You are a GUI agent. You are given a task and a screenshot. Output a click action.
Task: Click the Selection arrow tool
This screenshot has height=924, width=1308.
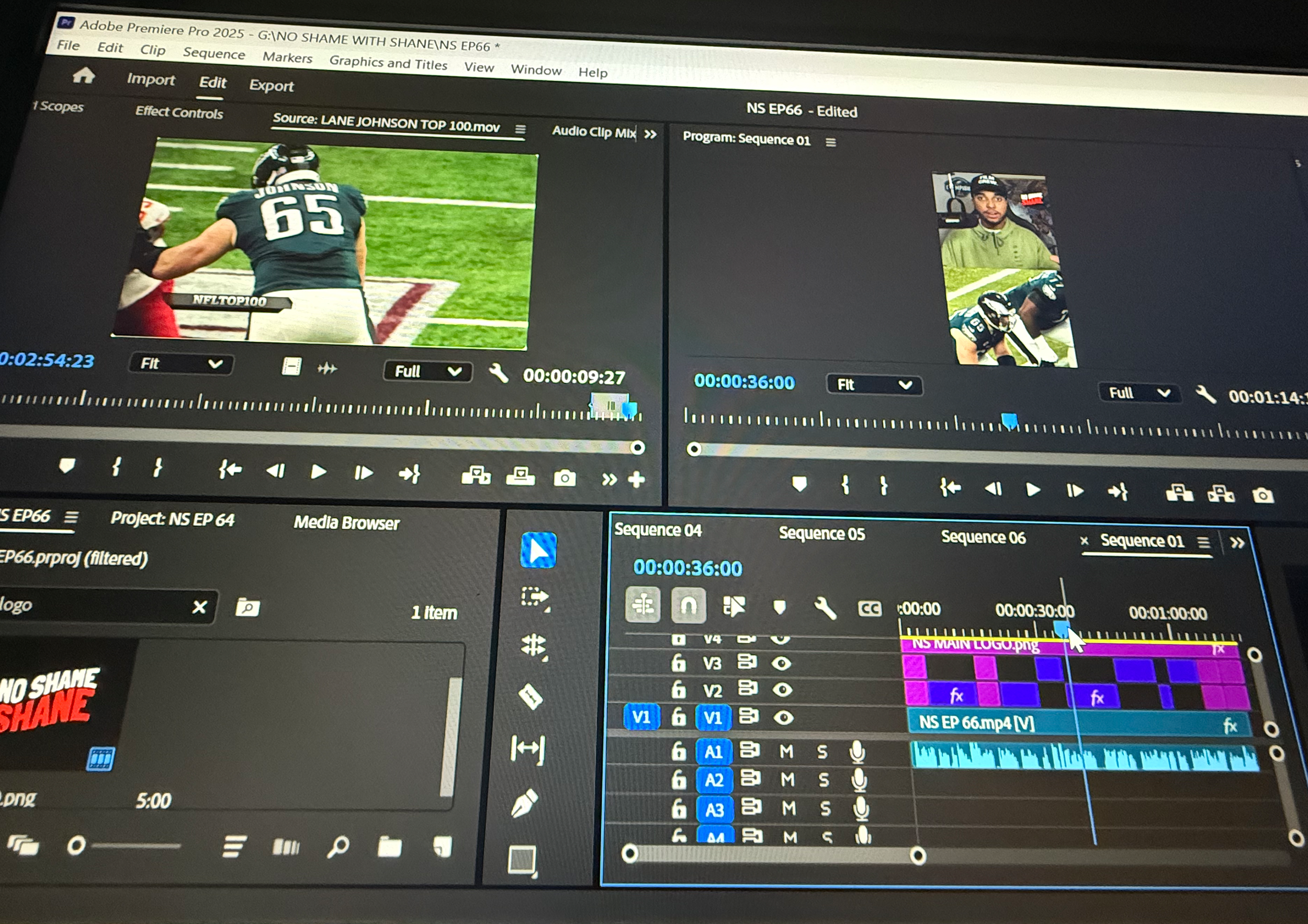coord(538,550)
